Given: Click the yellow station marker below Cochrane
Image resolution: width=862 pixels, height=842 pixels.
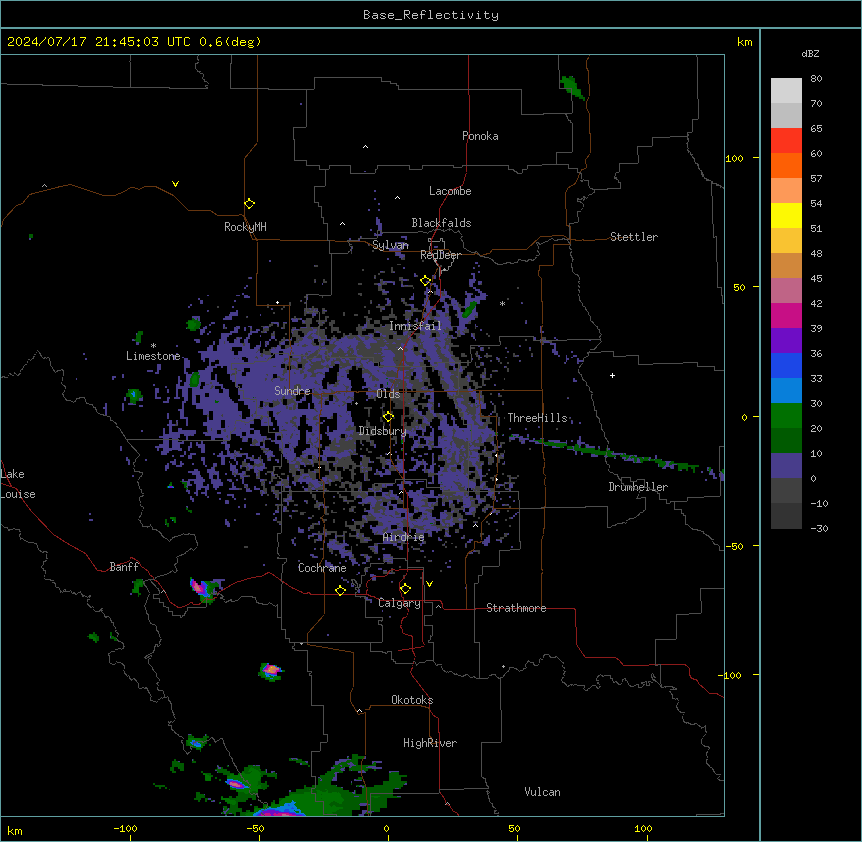Looking at the screenshot, I should pyautogui.click(x=340, y=590).
